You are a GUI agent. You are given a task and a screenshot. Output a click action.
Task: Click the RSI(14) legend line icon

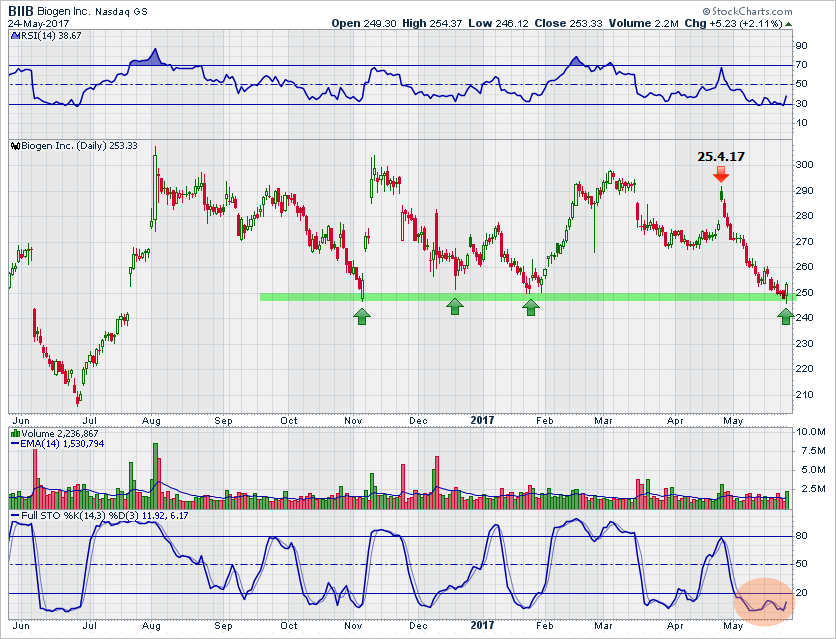click(x=14, y=36)
